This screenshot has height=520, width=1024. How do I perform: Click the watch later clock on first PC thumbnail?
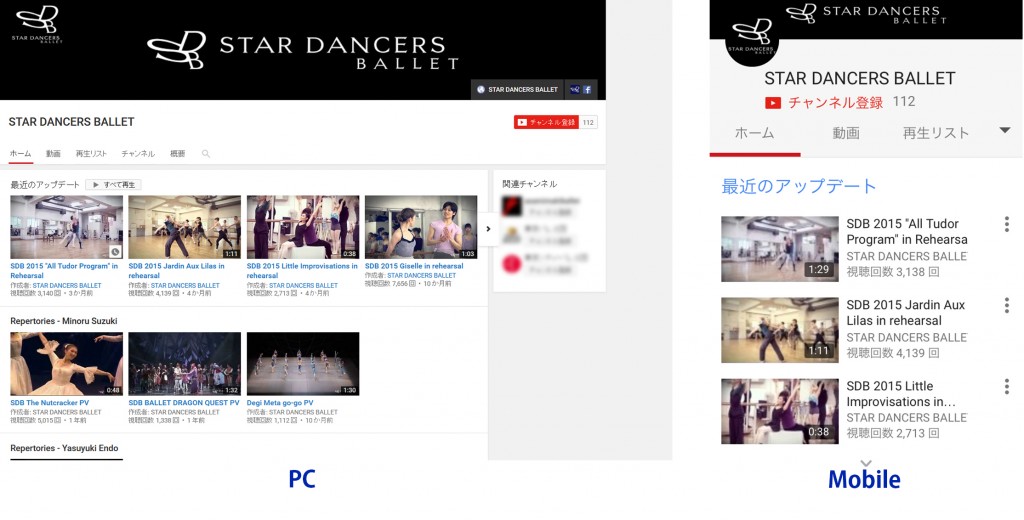pyautogui.click(x=115, y=252)
